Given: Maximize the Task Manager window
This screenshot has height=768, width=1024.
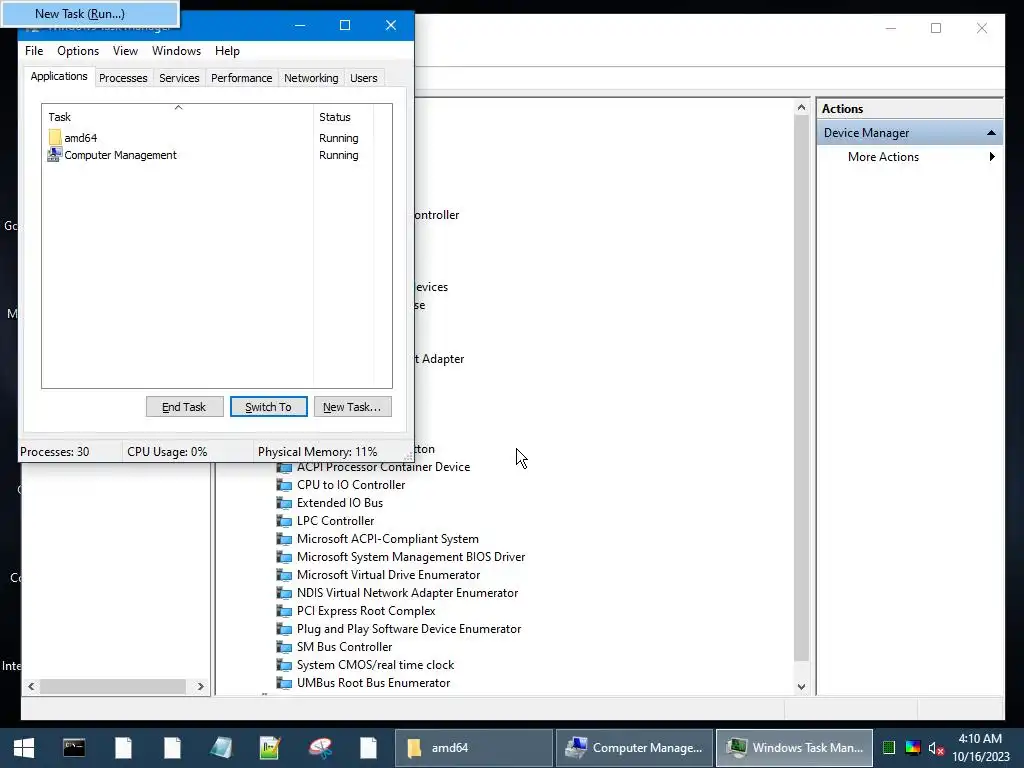Looking at the screenshot, I should (x=345, y=25).
